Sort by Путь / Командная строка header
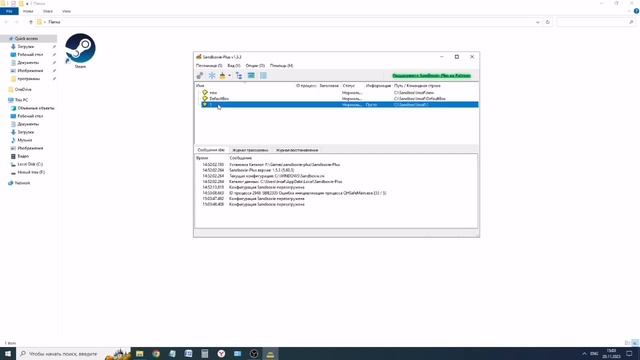640x360 pixels. 417,86
